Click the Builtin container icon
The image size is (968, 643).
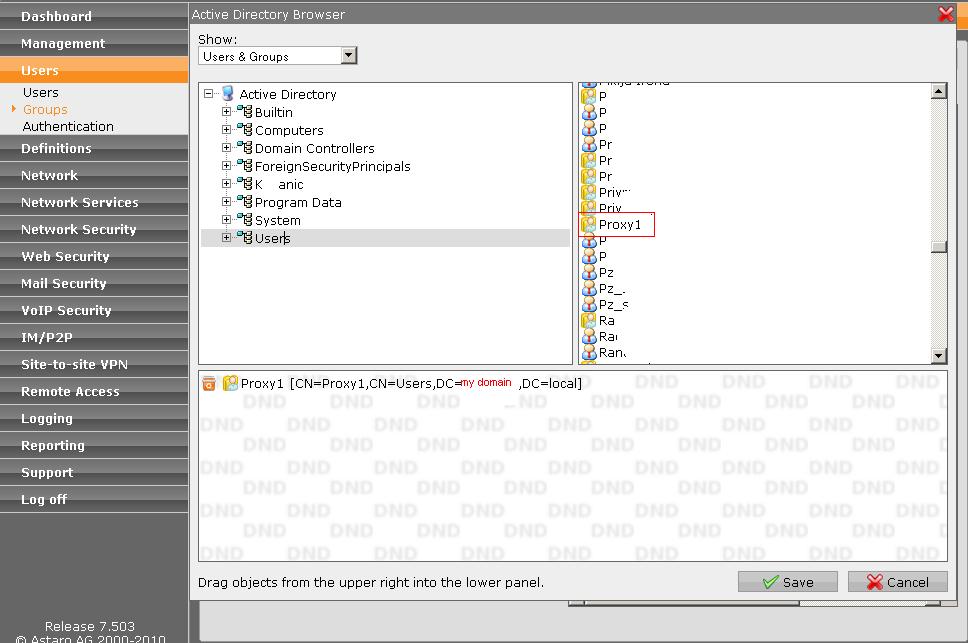(244, 112)
